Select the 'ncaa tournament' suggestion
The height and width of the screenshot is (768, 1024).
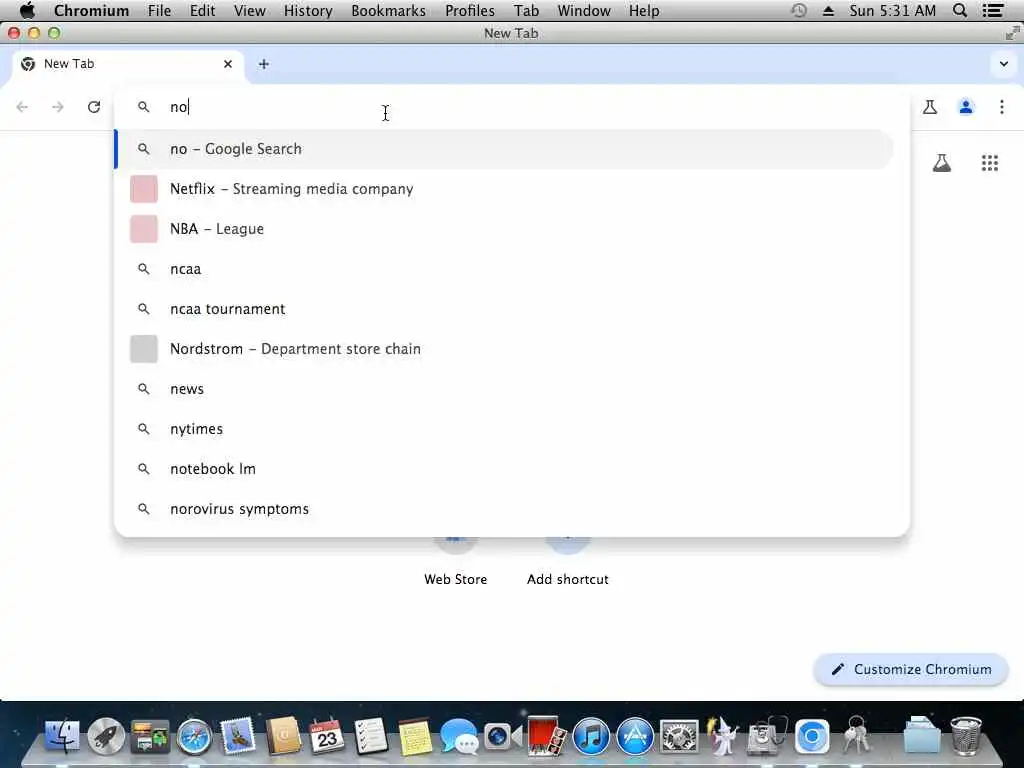pos(504,309)
